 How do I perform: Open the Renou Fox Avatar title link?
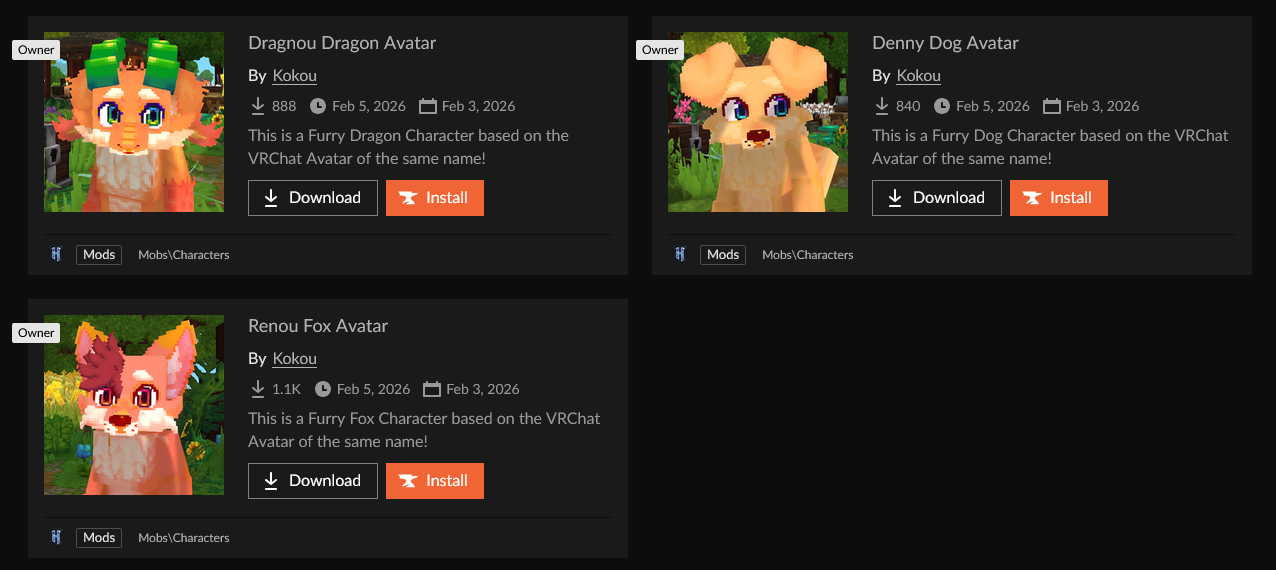(318, 326)
